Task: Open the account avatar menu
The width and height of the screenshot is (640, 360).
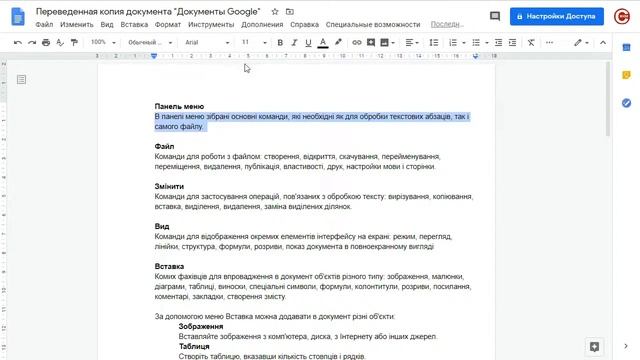Action: point(622,16)
